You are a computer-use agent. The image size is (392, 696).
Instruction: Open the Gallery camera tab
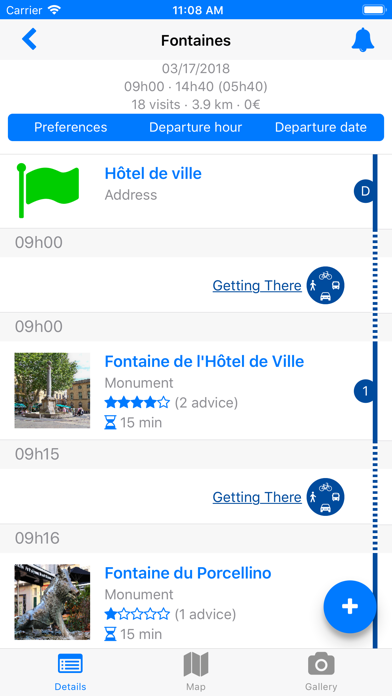click(x=321, y=672)
